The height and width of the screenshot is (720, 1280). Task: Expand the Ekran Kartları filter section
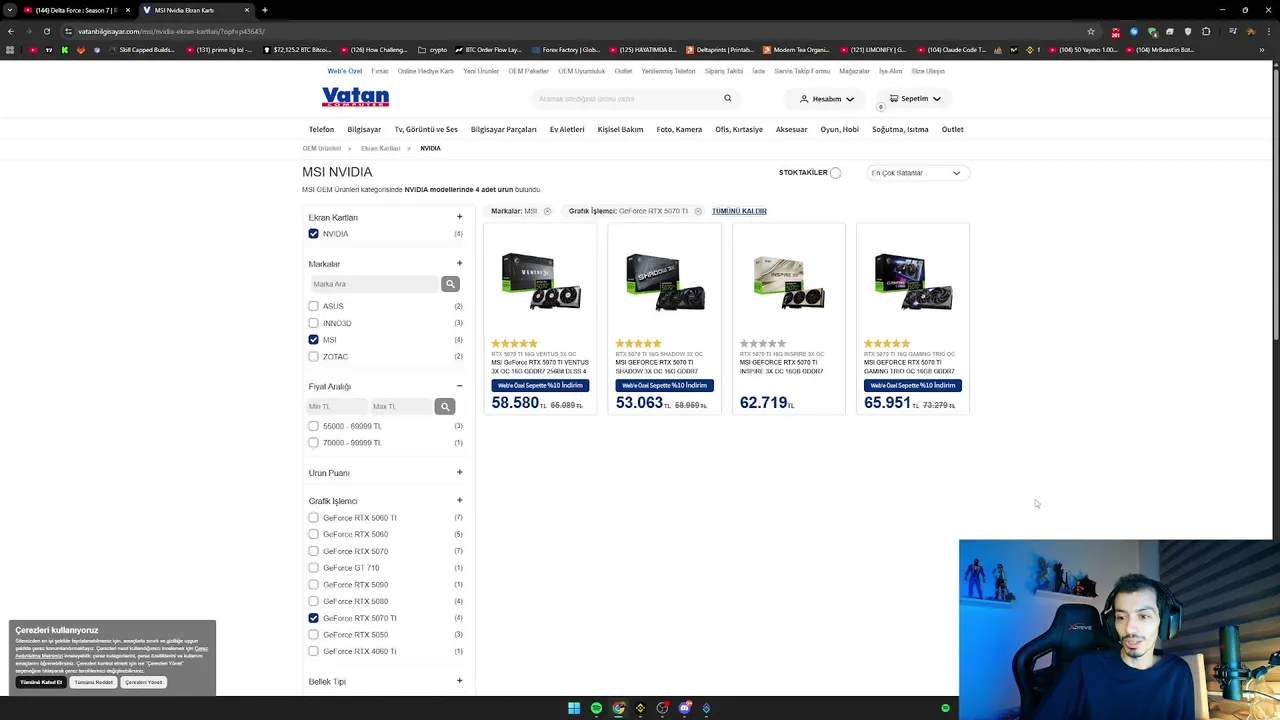coord(460,217)
